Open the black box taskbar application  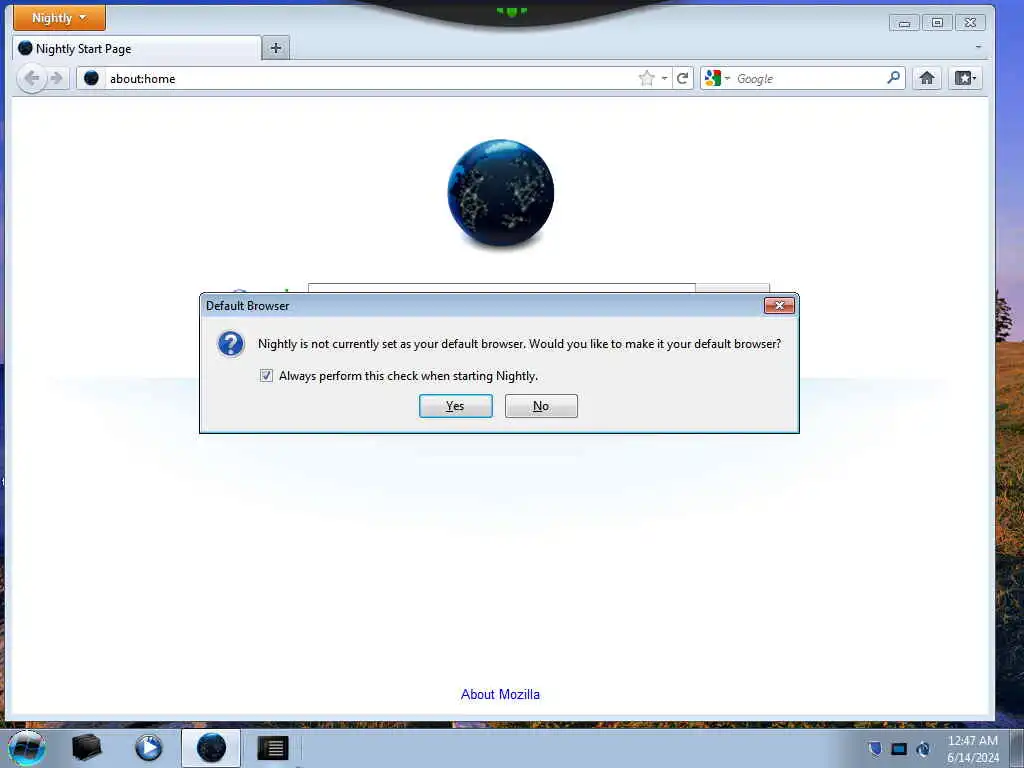click(86, 748)
